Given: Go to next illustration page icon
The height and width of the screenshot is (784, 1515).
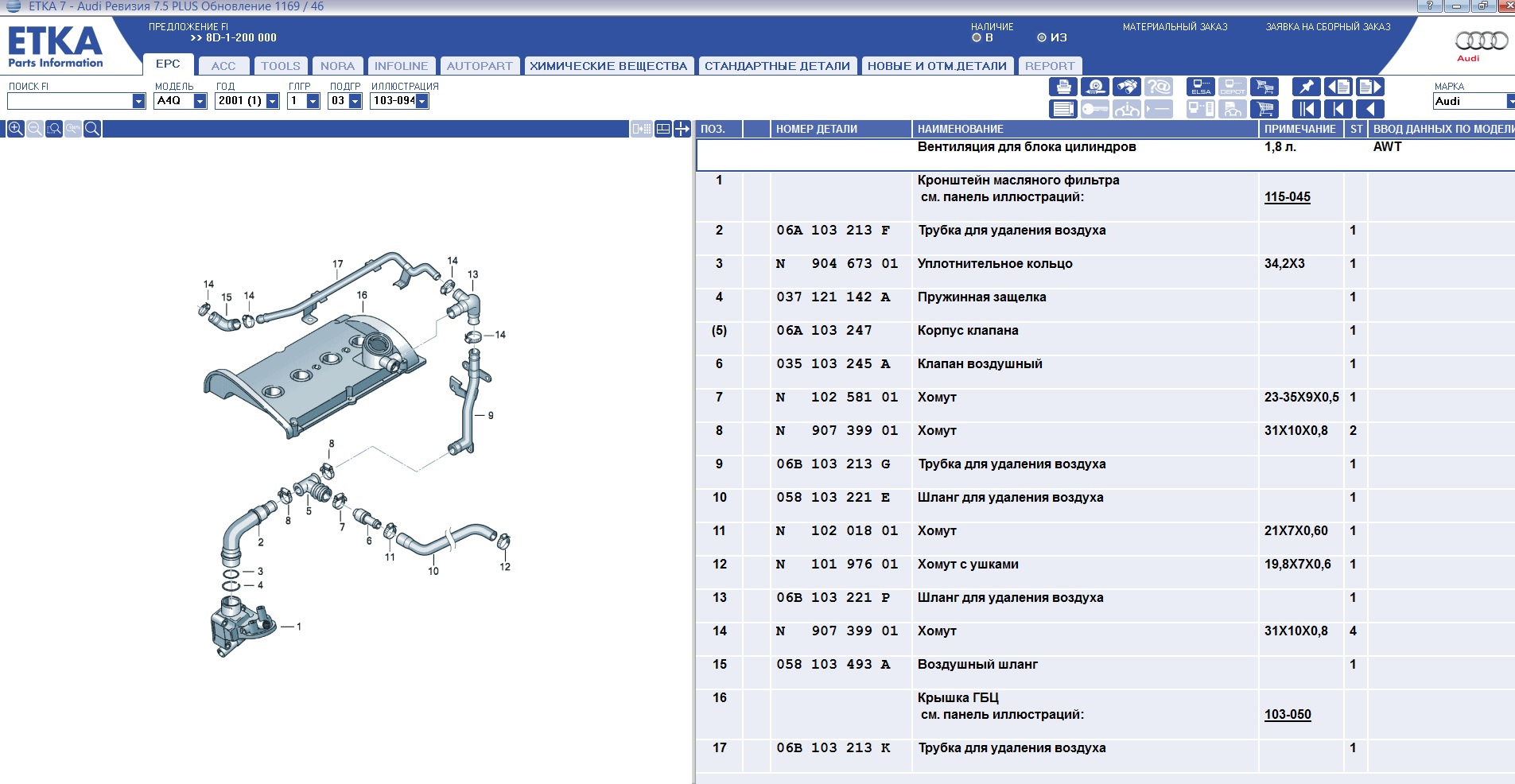Looking at the screenshot, I should 1370,87.
